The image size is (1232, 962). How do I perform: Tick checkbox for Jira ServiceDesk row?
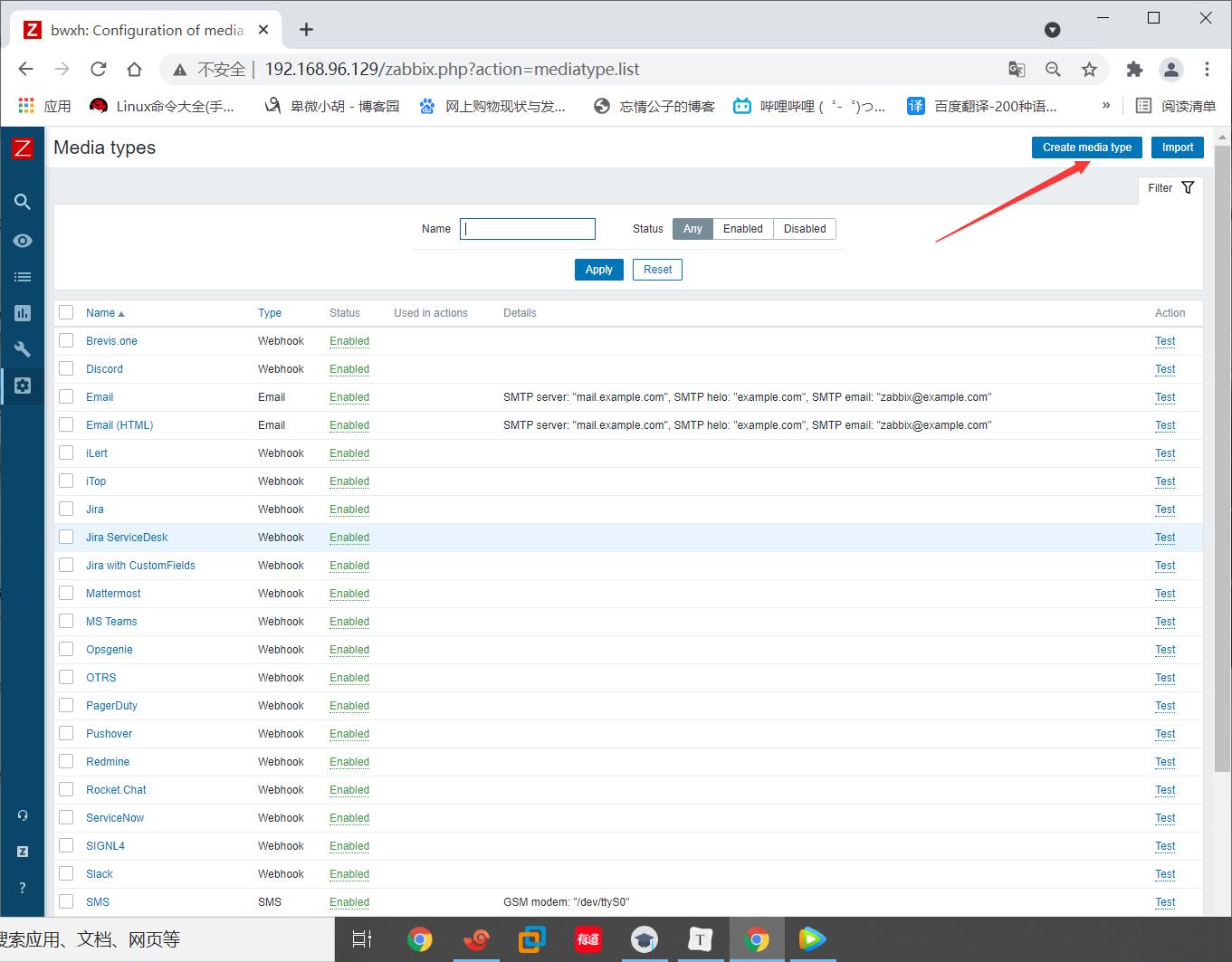click(x=66, y=537)
